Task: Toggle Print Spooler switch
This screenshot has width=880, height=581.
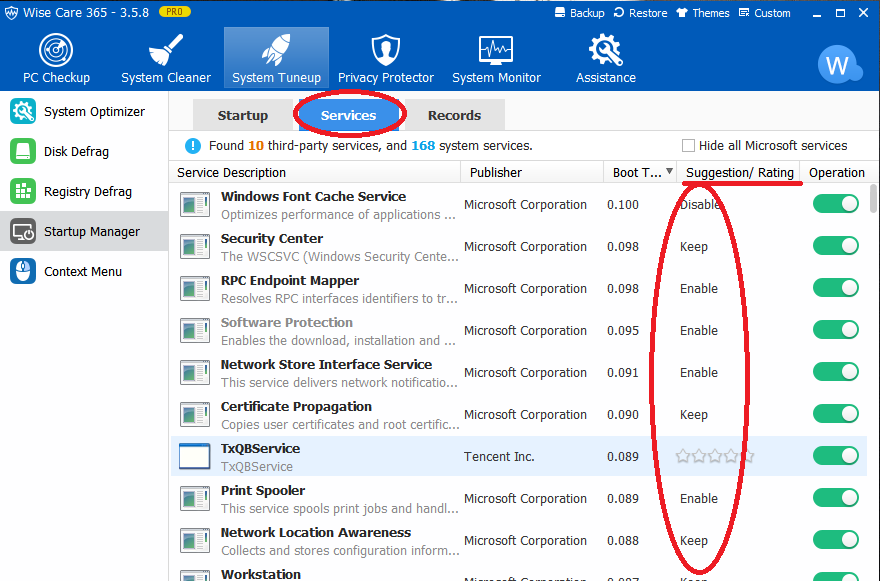Action: click(x=836, y=498)
